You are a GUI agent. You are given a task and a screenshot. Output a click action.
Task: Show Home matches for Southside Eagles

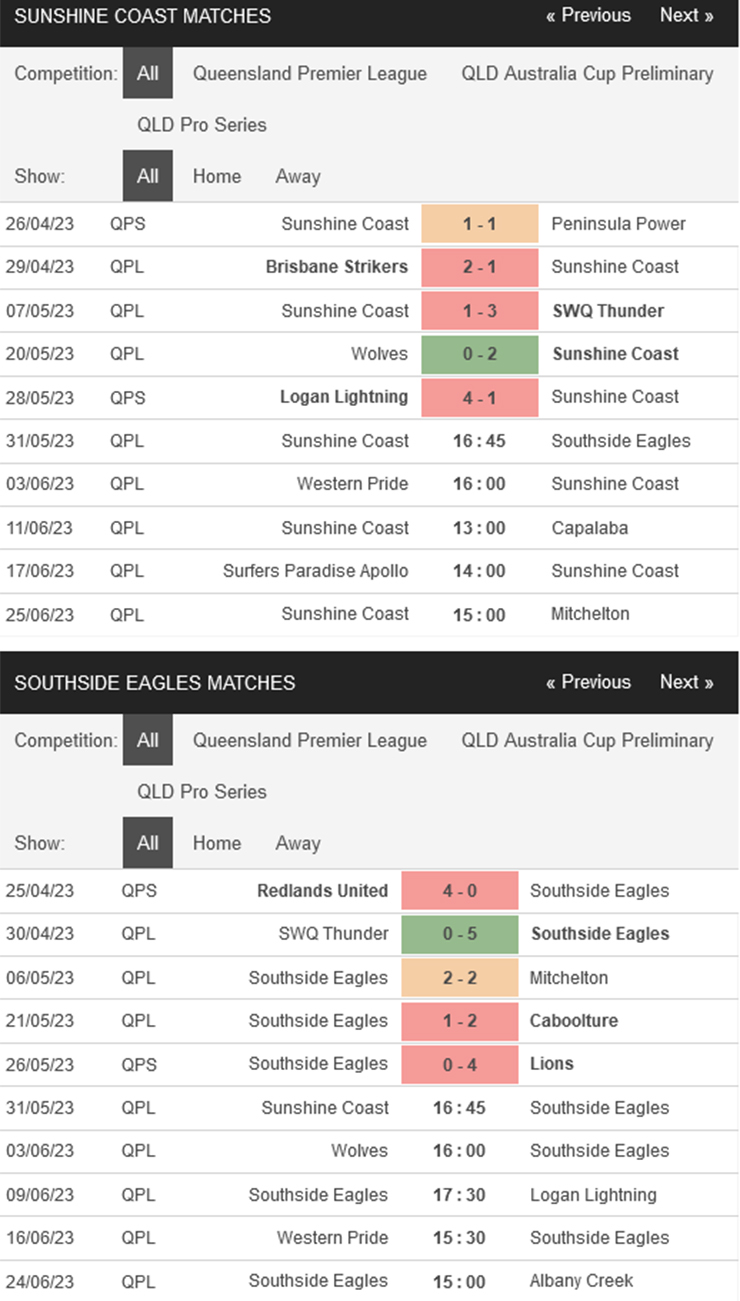216,843
